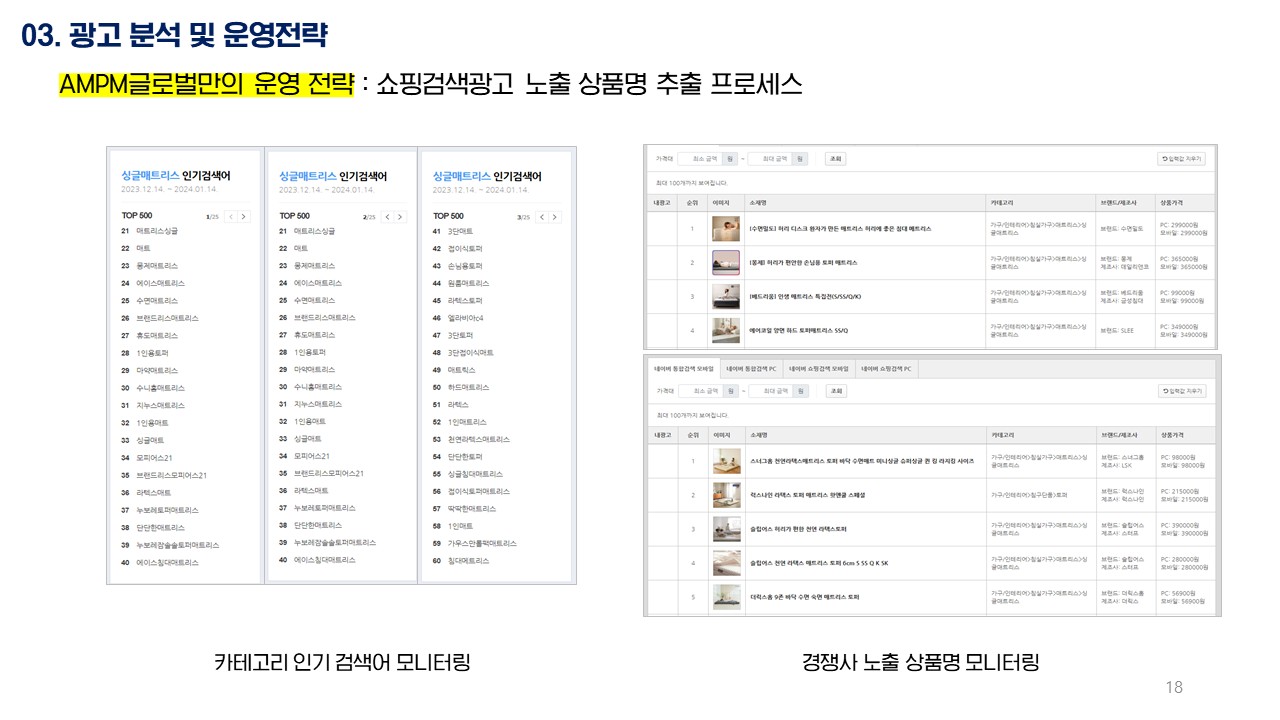The width and height of the screenshot is (1280, 720).
Task: Go to next page in second keyword panel
Action: tap(401, 216)
